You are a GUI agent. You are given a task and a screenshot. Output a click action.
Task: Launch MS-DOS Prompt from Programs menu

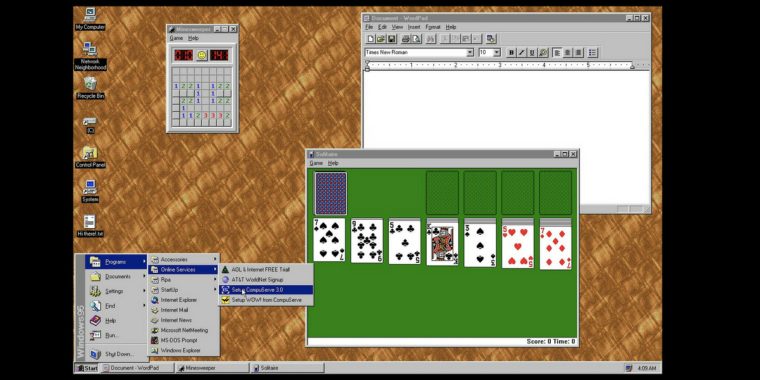point(183,340)
